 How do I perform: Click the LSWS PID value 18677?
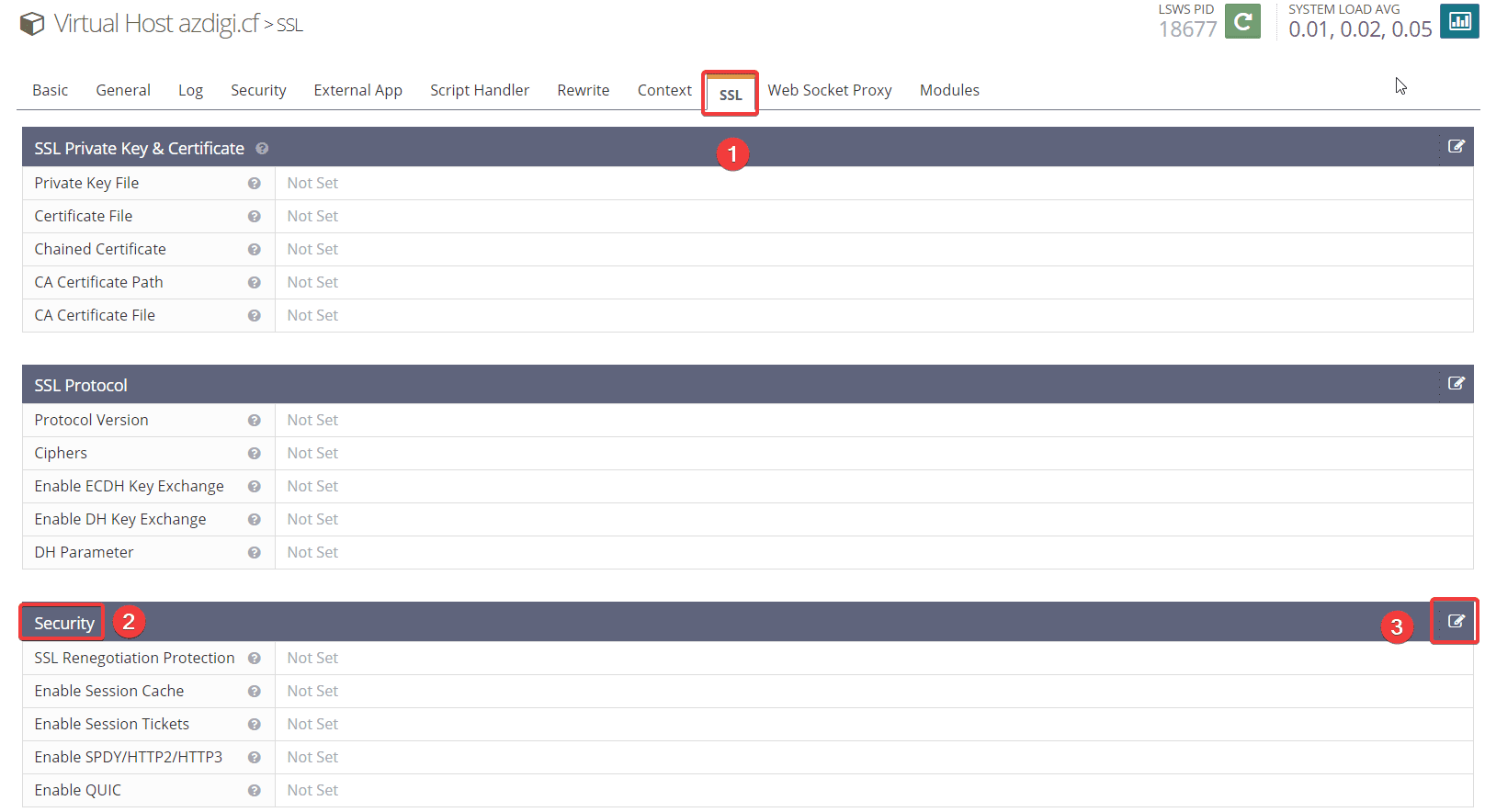point(1187,29)
